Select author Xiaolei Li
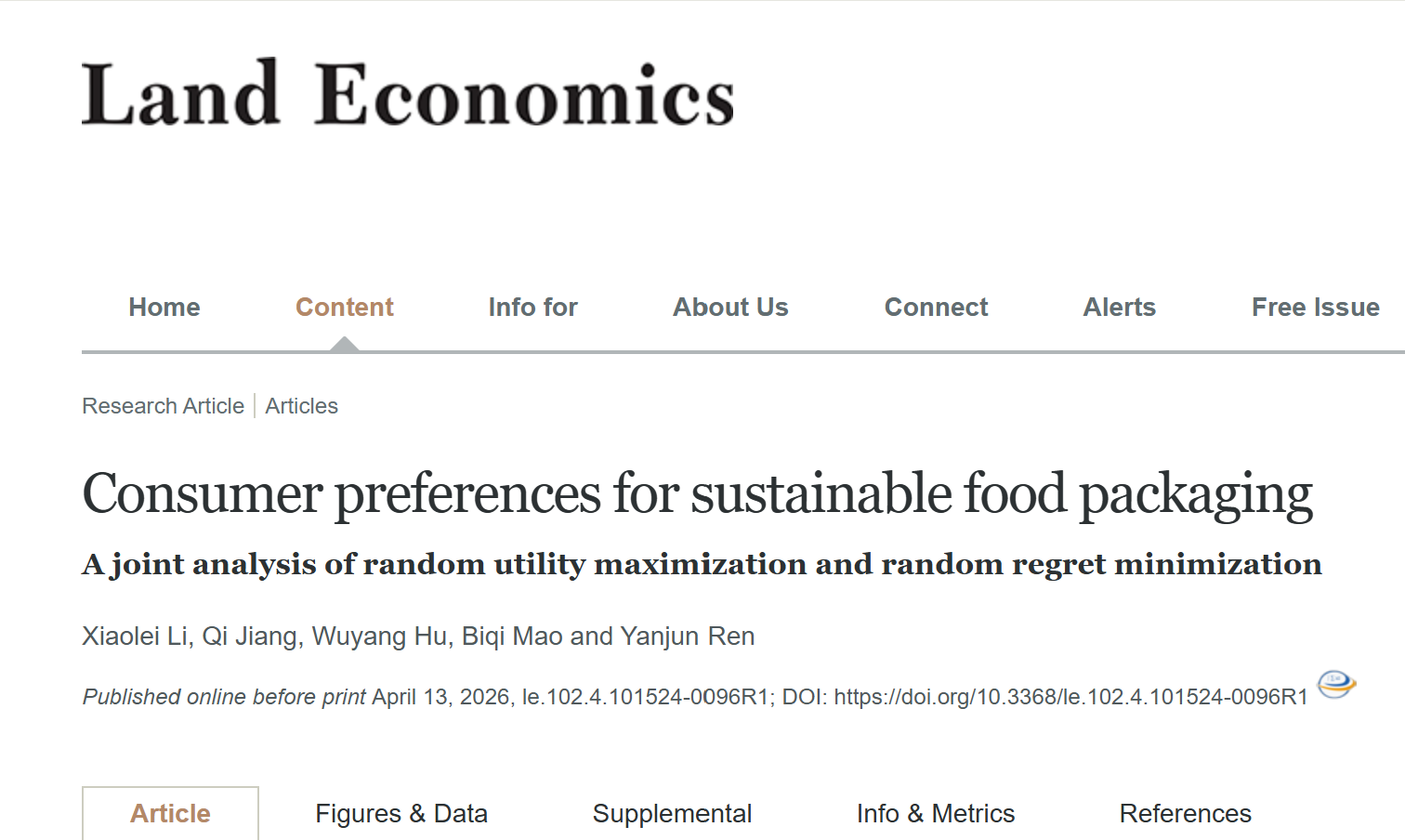1405x840 pixels. [134, 637]
